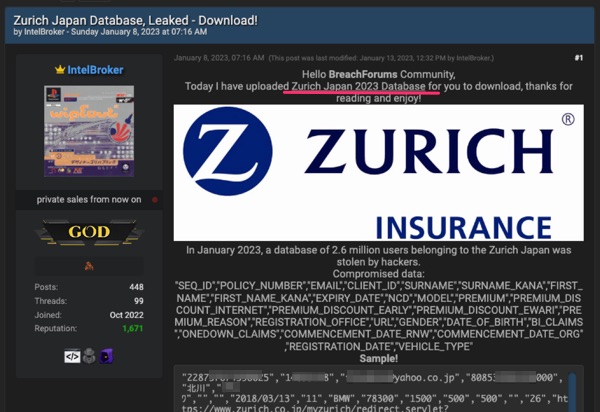The width and height of the screenshot is (600, 412).
Task: Click the crown icon beside IntelBroker
Action: click(58, 70)
